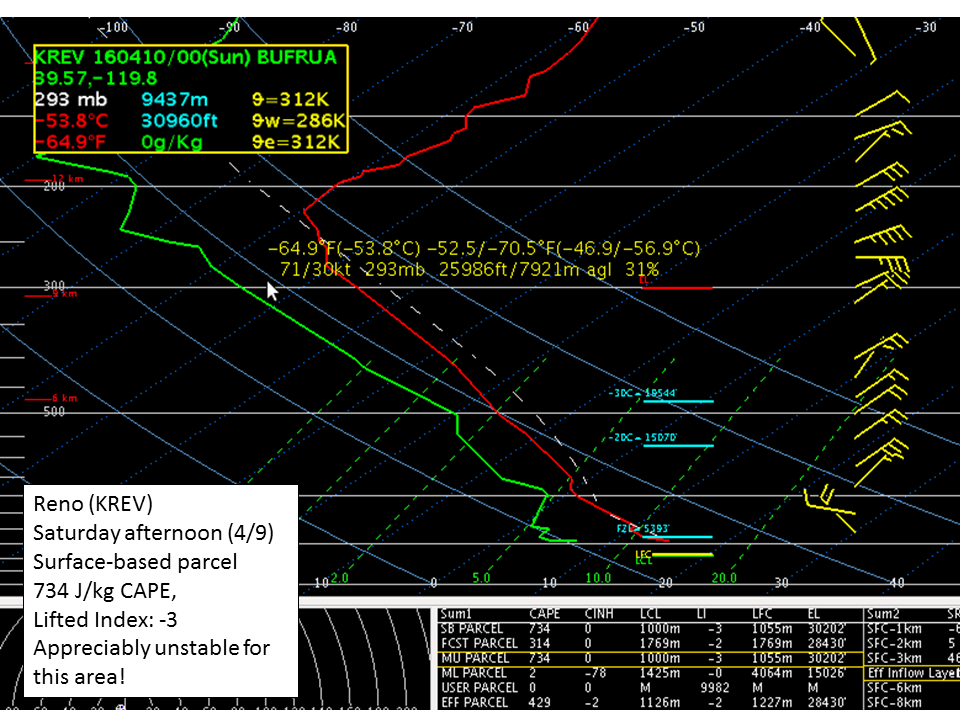
Task: Click the Reno (KREV) annotation text box
Action: (161, 590)
